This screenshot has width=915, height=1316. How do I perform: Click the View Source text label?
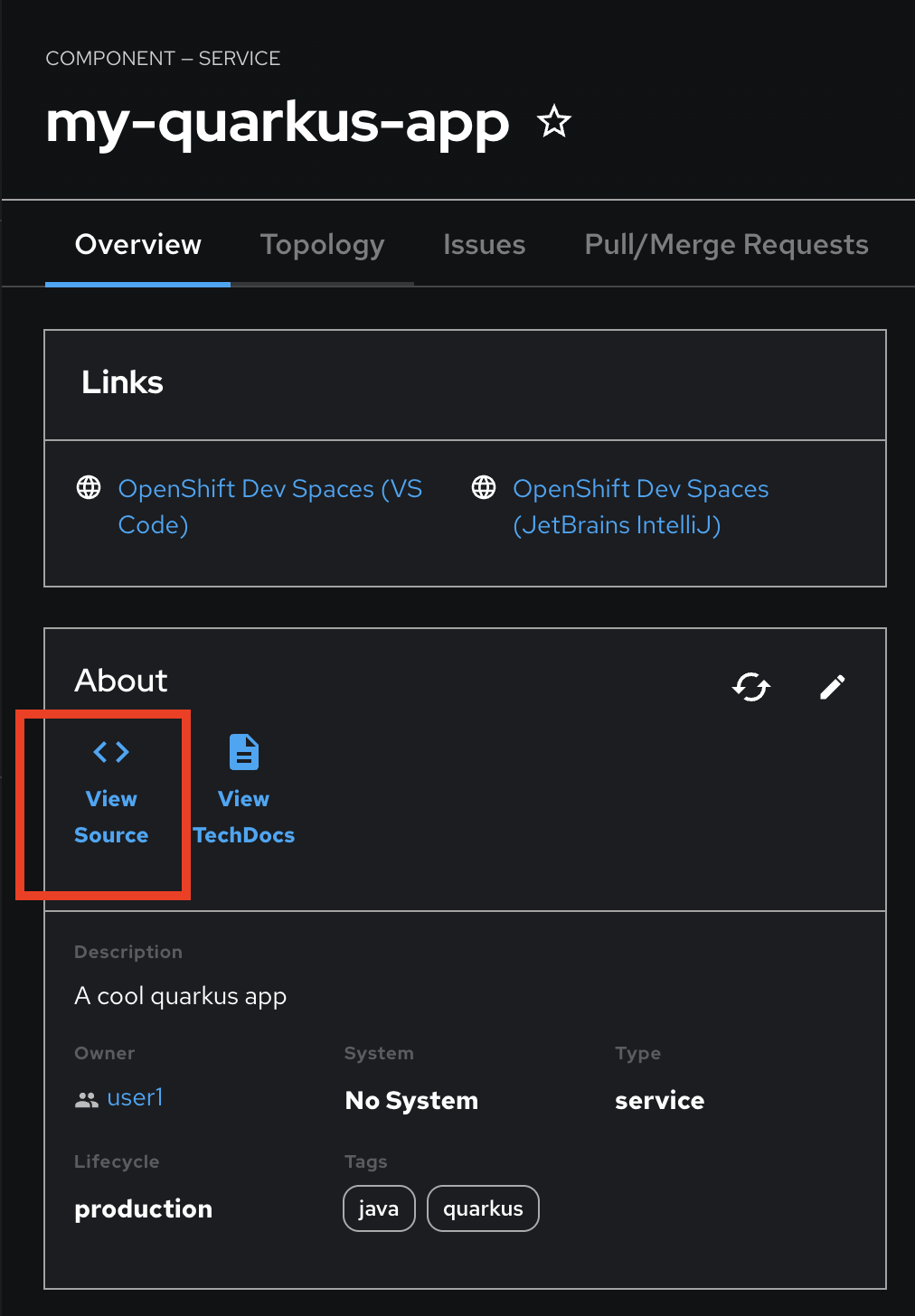[111, 817]
